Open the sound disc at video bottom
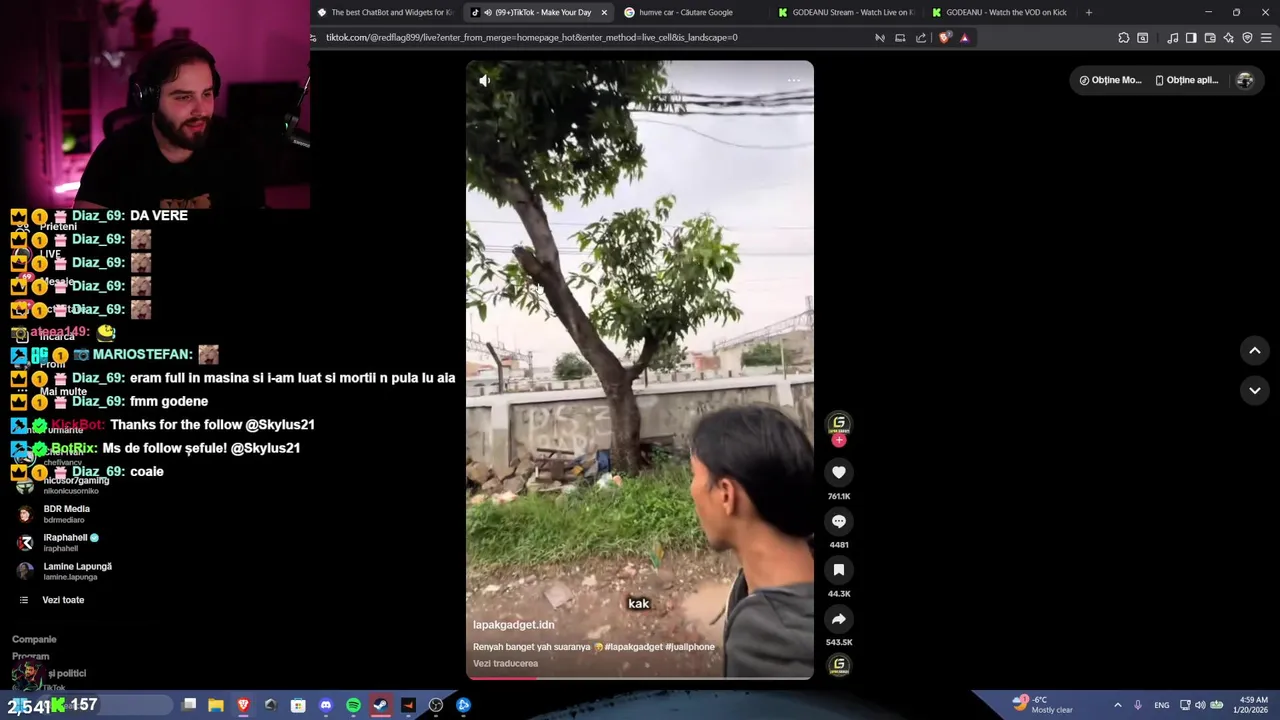Viewport: 1280px width, 720px height. pos(839,665)
